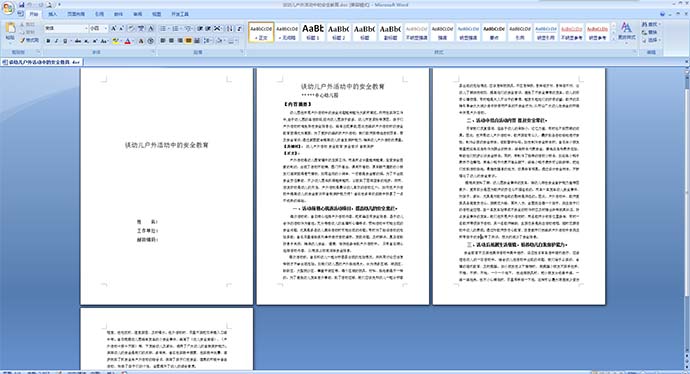This screenshot has height=374, width=690.
Task: Select the document tab below the ribbon
Action: (42, 62)
